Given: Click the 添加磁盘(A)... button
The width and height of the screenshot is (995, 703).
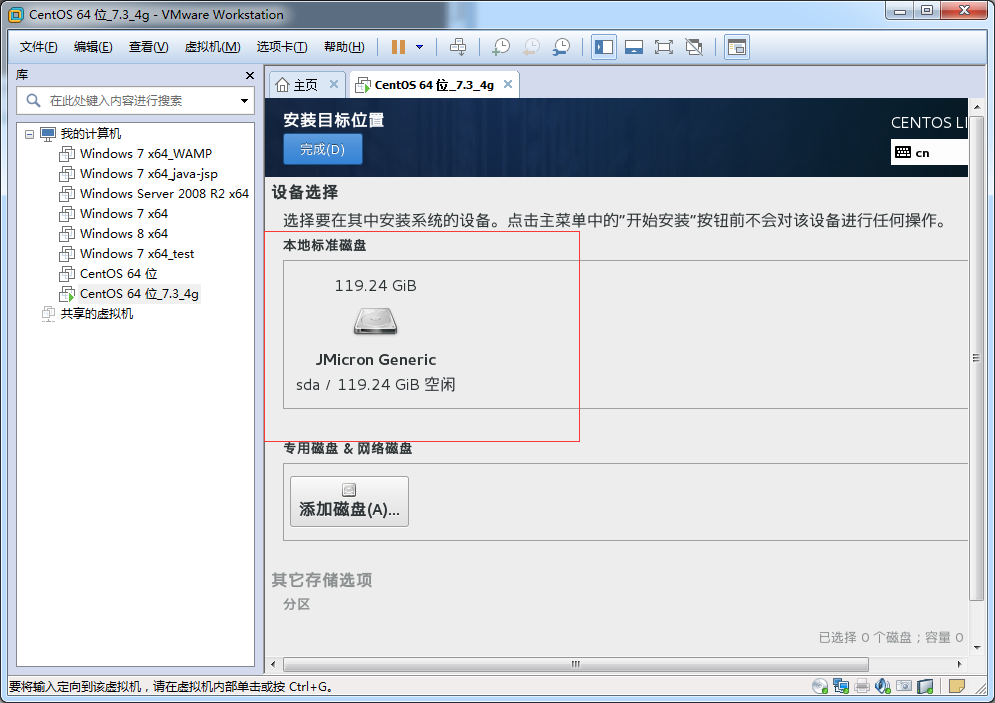Looking at the screenshot, I should [x=349, y=501].
